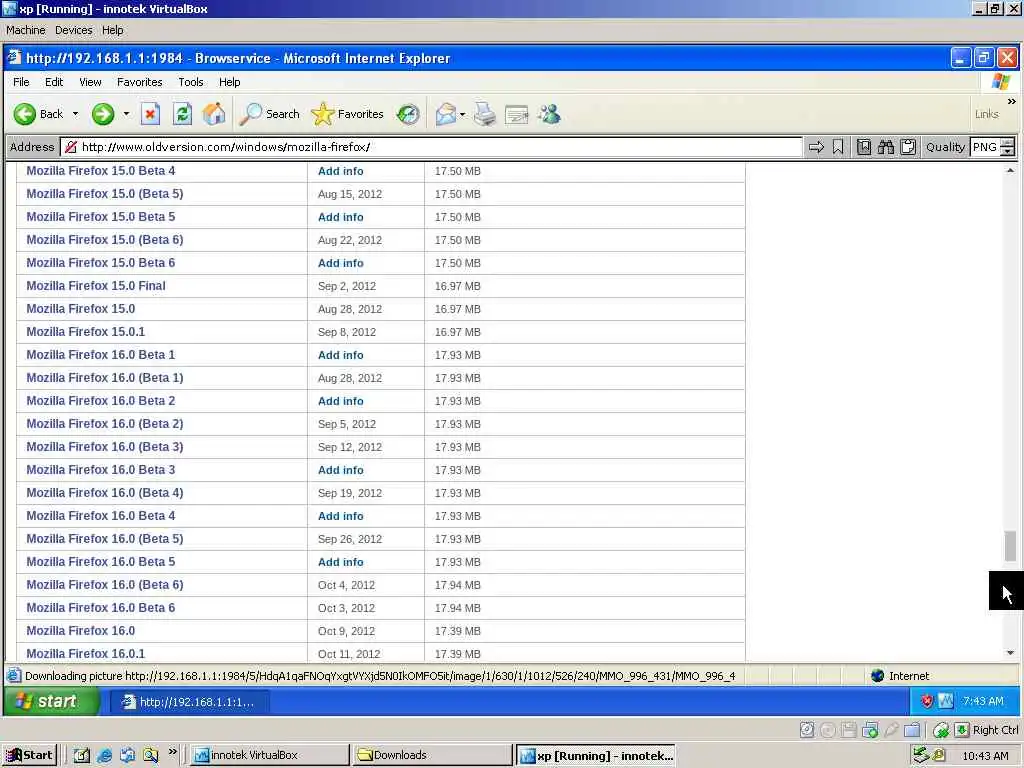Viewport: 1024px width, 768px height.
Task: Click the clipboard icon before Quality
Action: click(908, 147)
